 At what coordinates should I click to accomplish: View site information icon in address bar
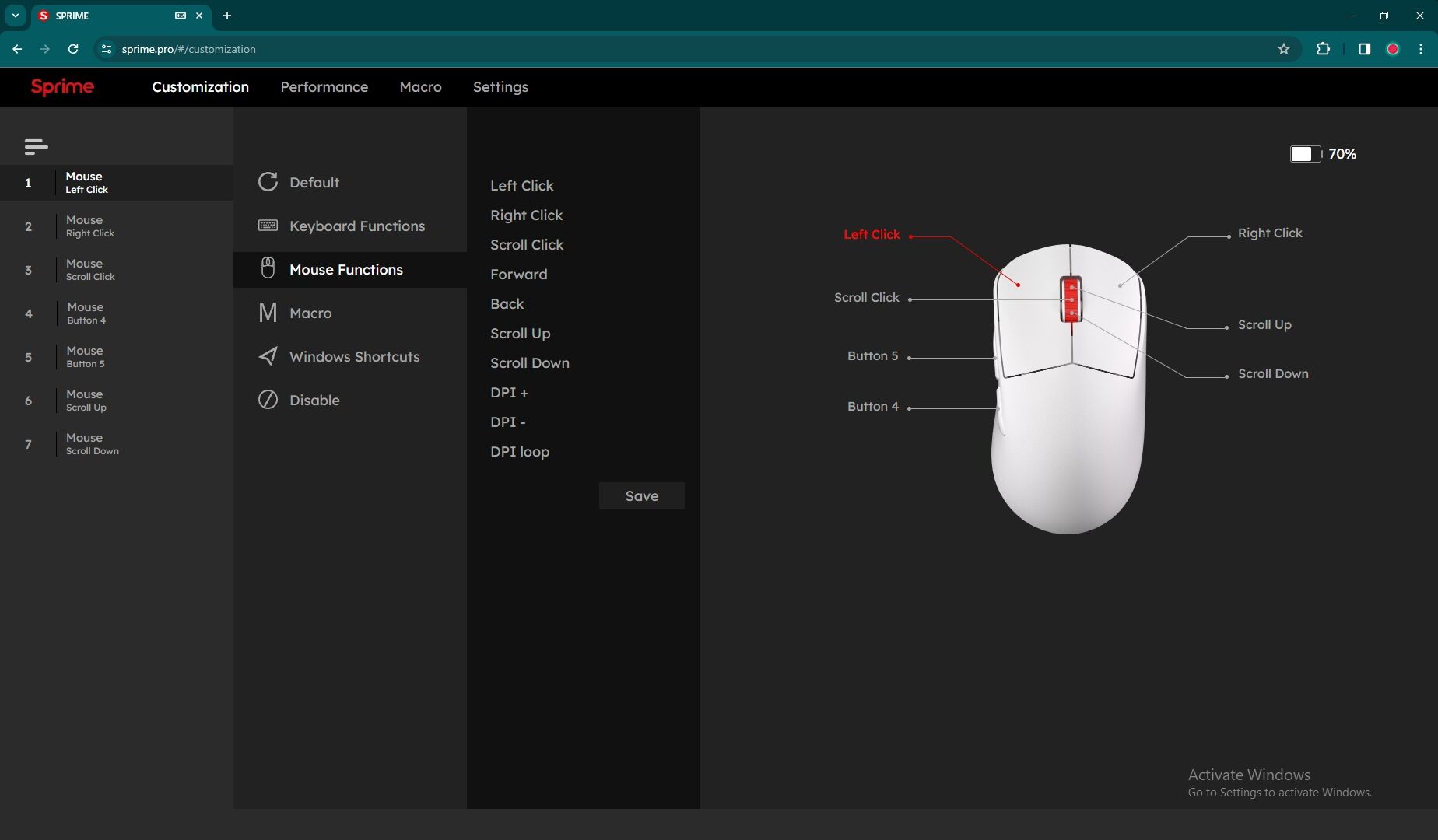coord(107,49)
